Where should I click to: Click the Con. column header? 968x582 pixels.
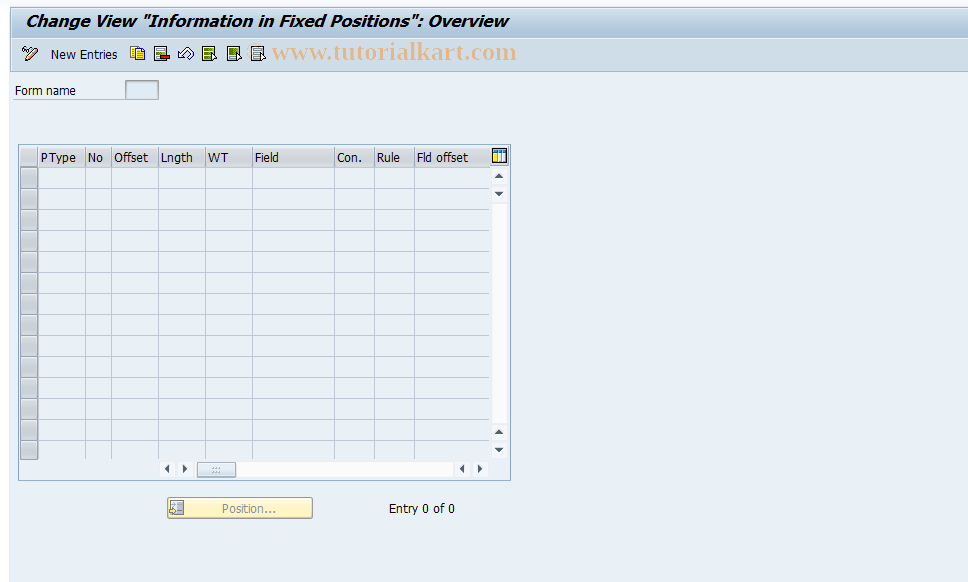[x=354, y=157]
